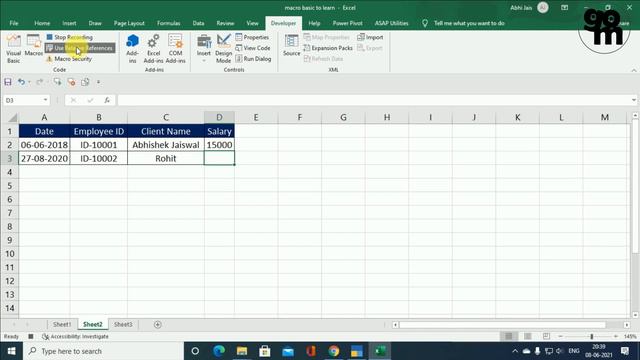Click the taskbar search box
This screenshot has height=360, width=640.
(x=104, y=351)
